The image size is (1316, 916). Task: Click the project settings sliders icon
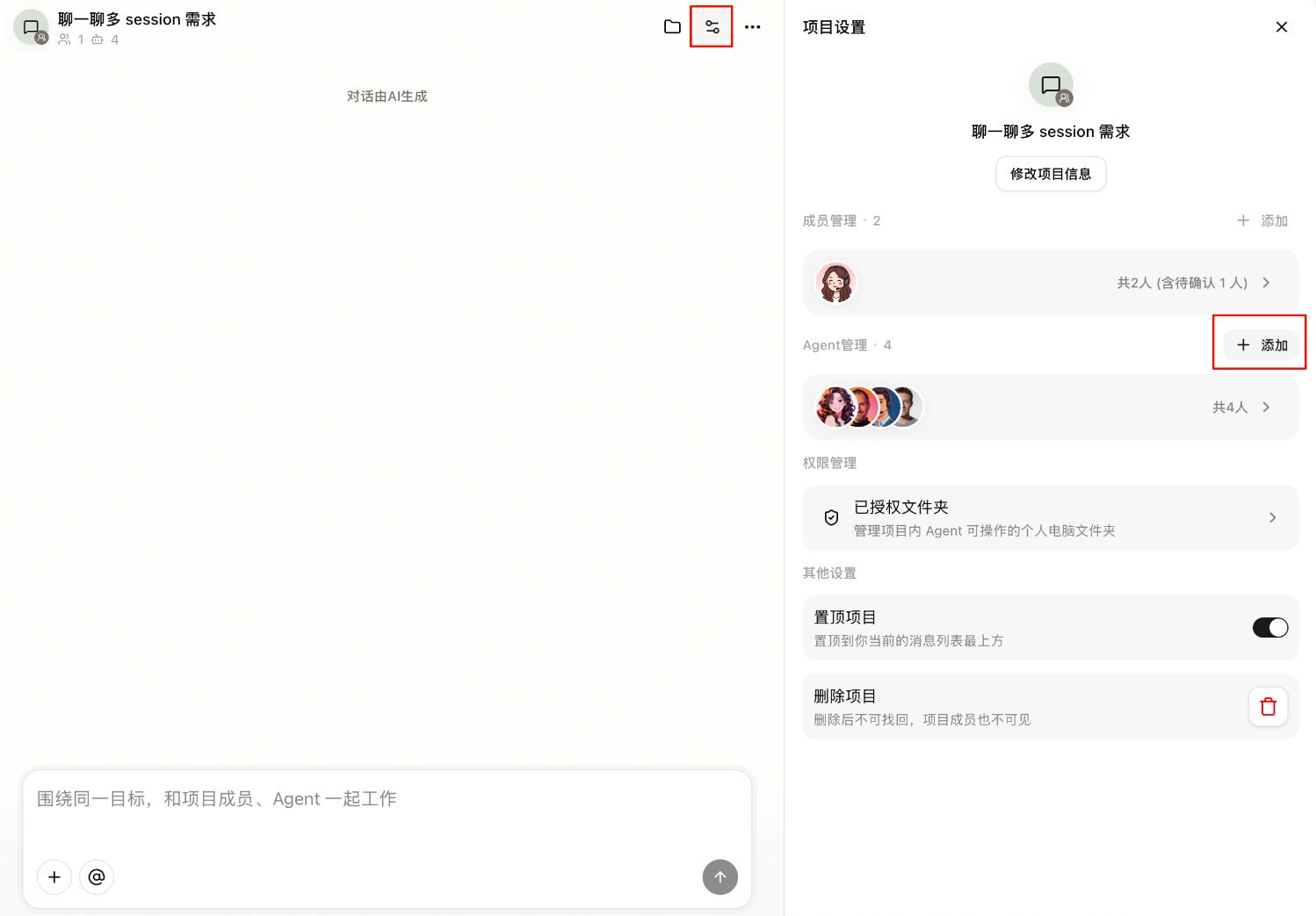pos(712,27)
